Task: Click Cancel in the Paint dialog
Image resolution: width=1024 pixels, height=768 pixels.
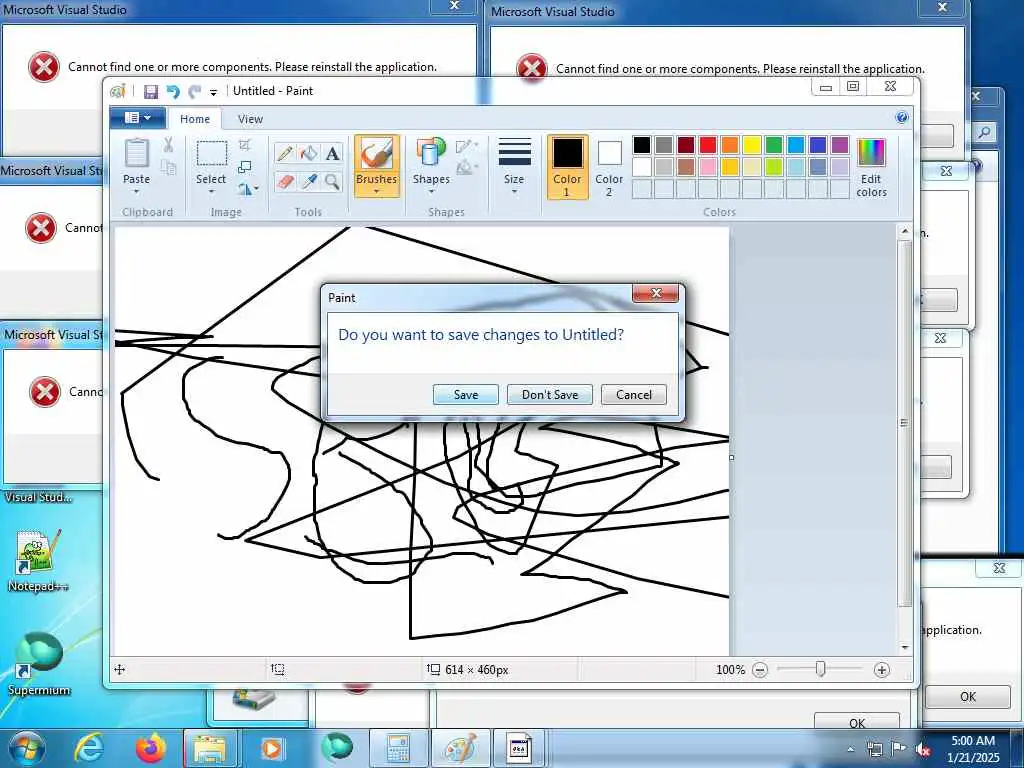Action: (x=633, y=394)
